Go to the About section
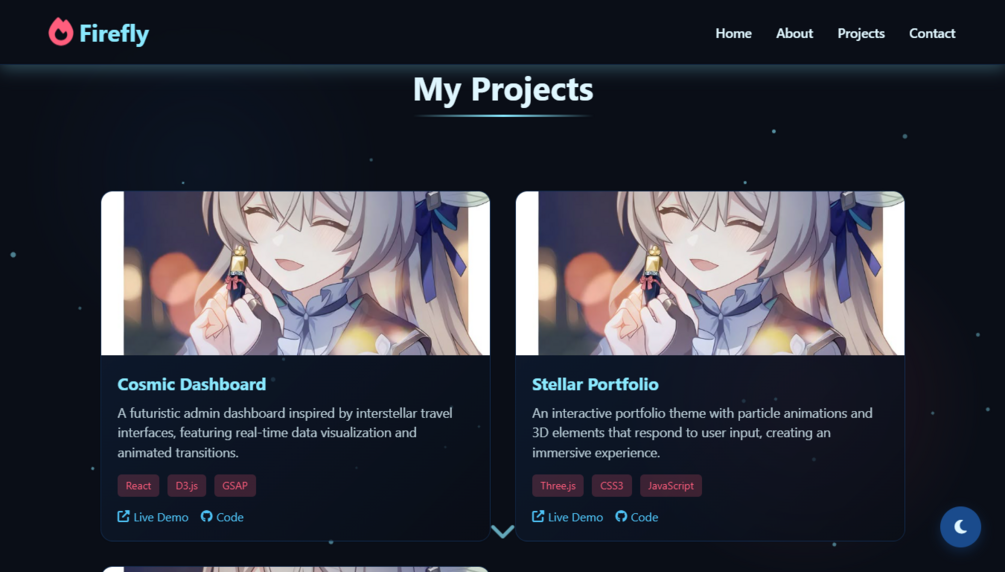The width and height of the screenshot is (1005, 572). click(x=794, y=33)
